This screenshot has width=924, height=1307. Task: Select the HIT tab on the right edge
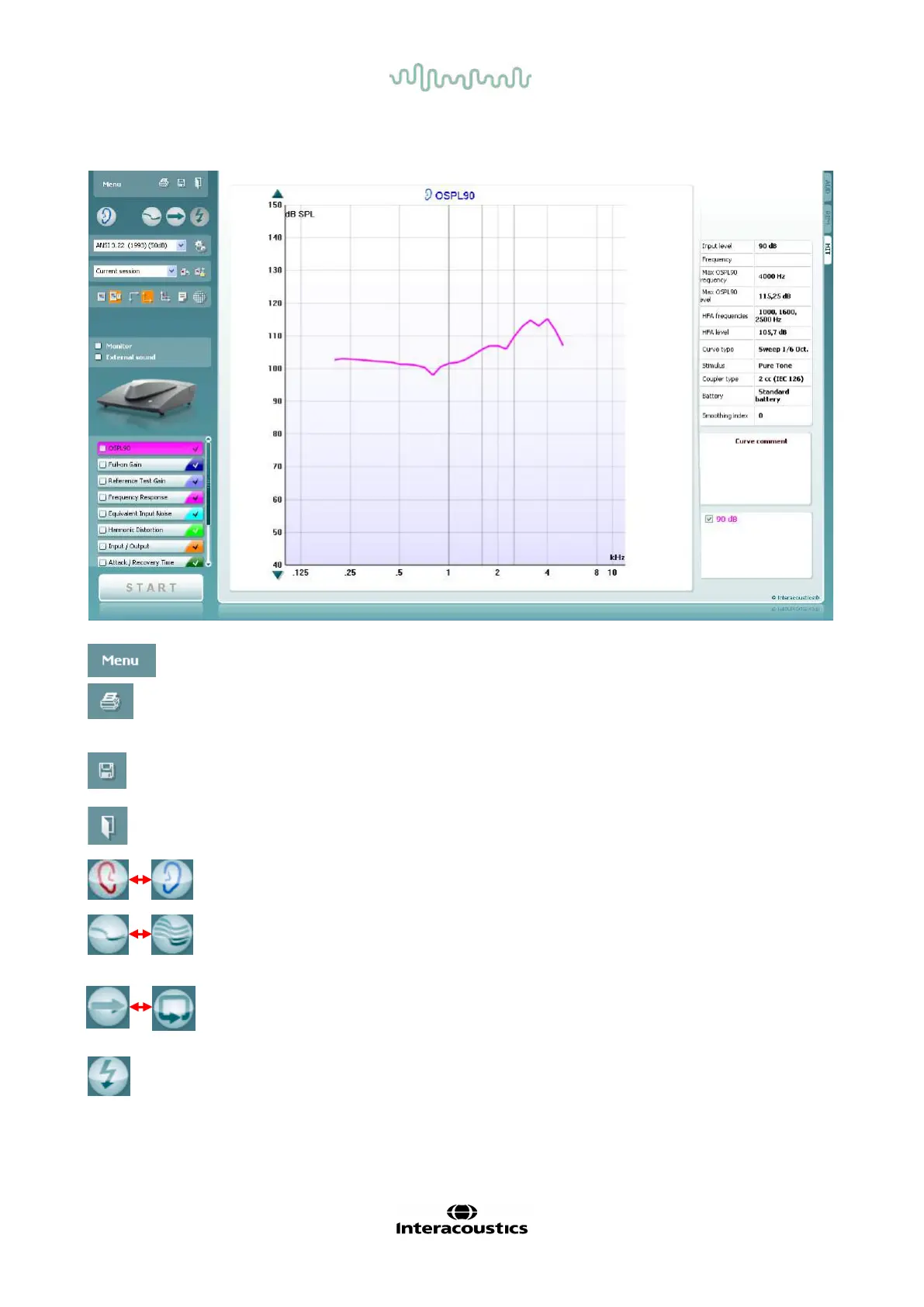(x=828, y=249)
